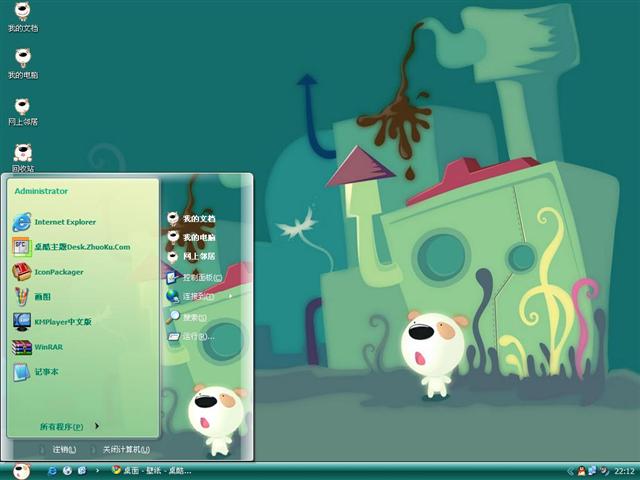Open 画图 paint program in start menu
Image resolution: width=640 pixels, height=480 pixels.
32,297
